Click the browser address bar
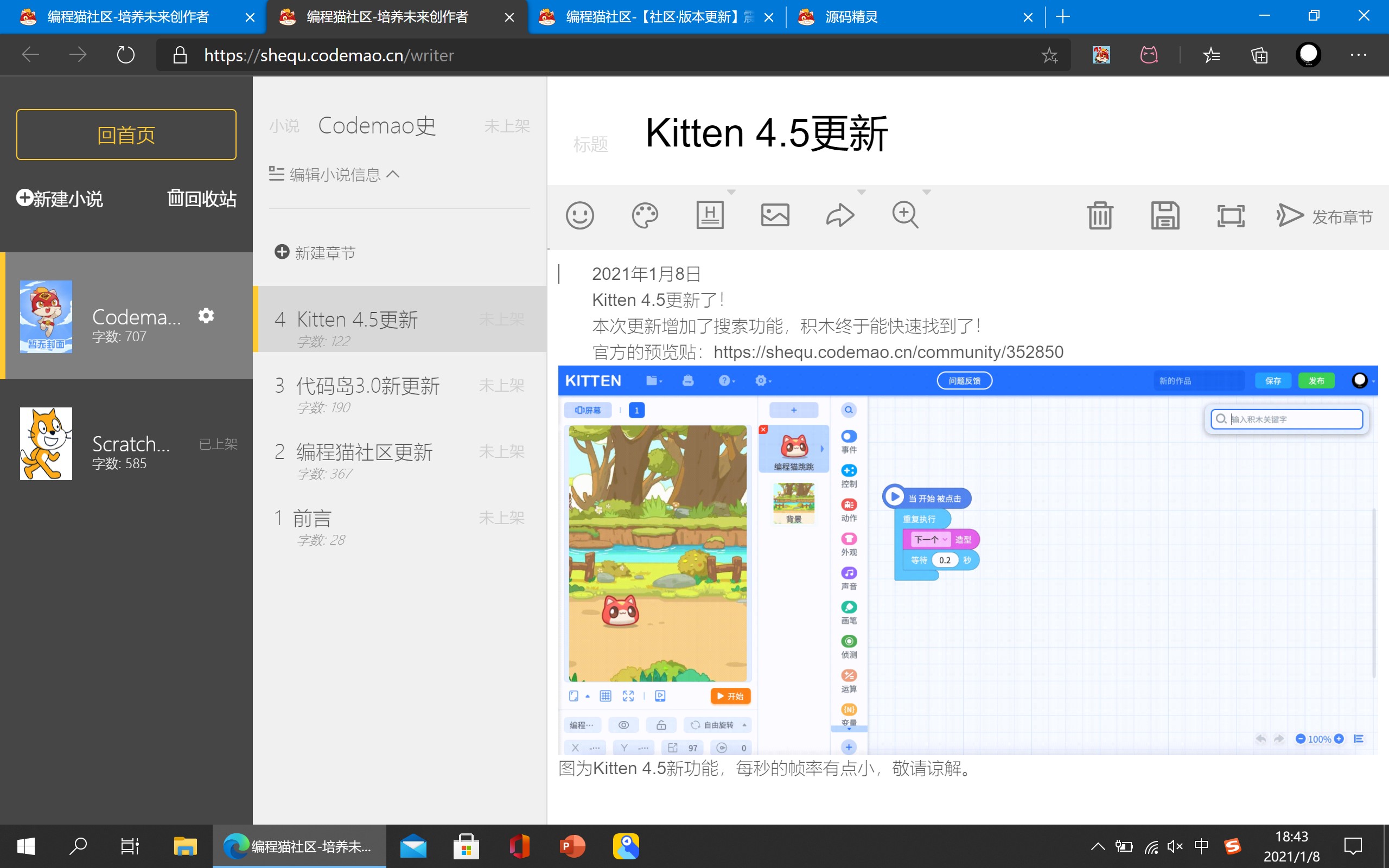This screenshot has width=1389, height=868. click(x=613, y=55)
